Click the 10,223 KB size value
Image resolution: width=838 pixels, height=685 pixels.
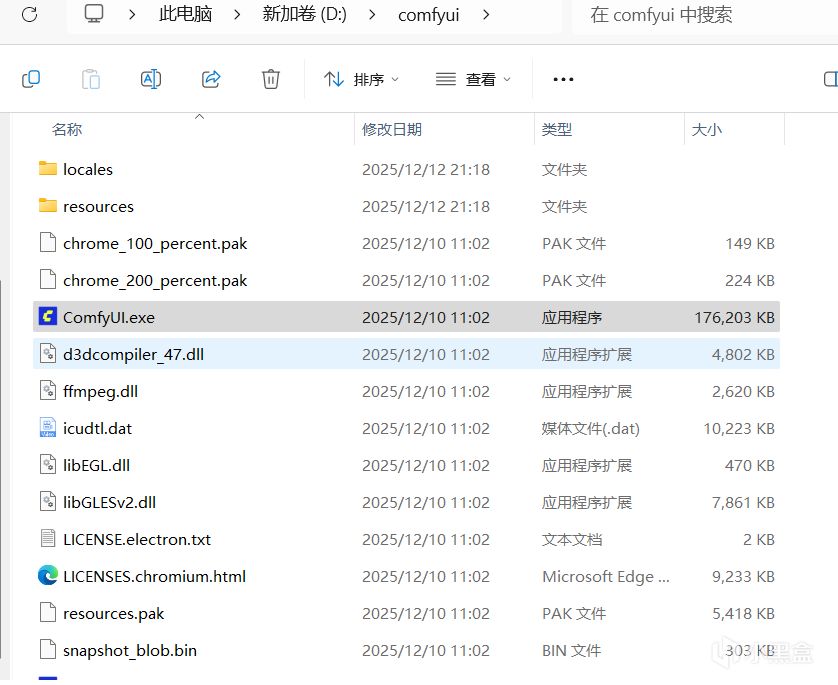pos(739,429)
